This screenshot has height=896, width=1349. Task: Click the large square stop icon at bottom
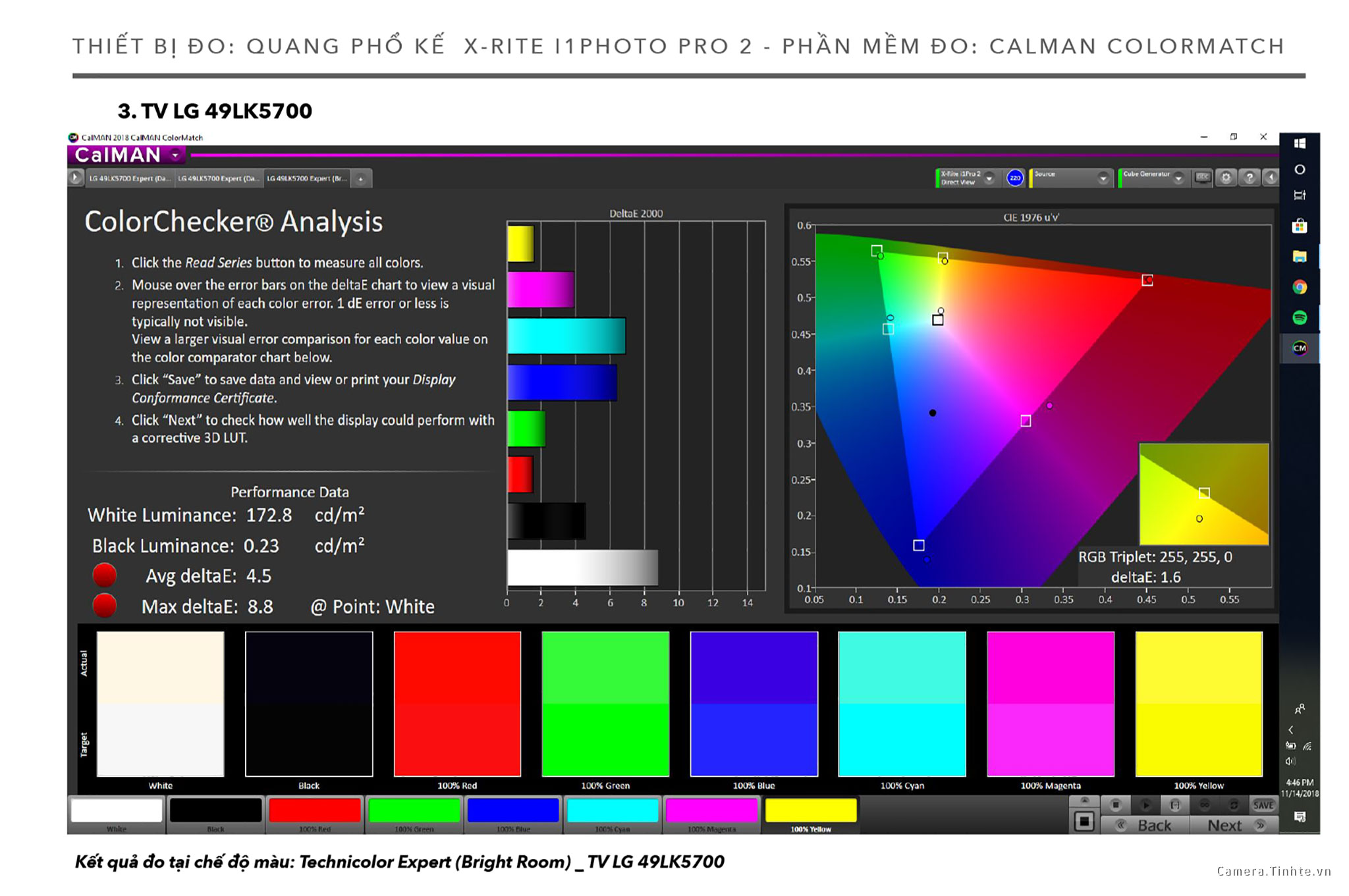(1084, 821)
